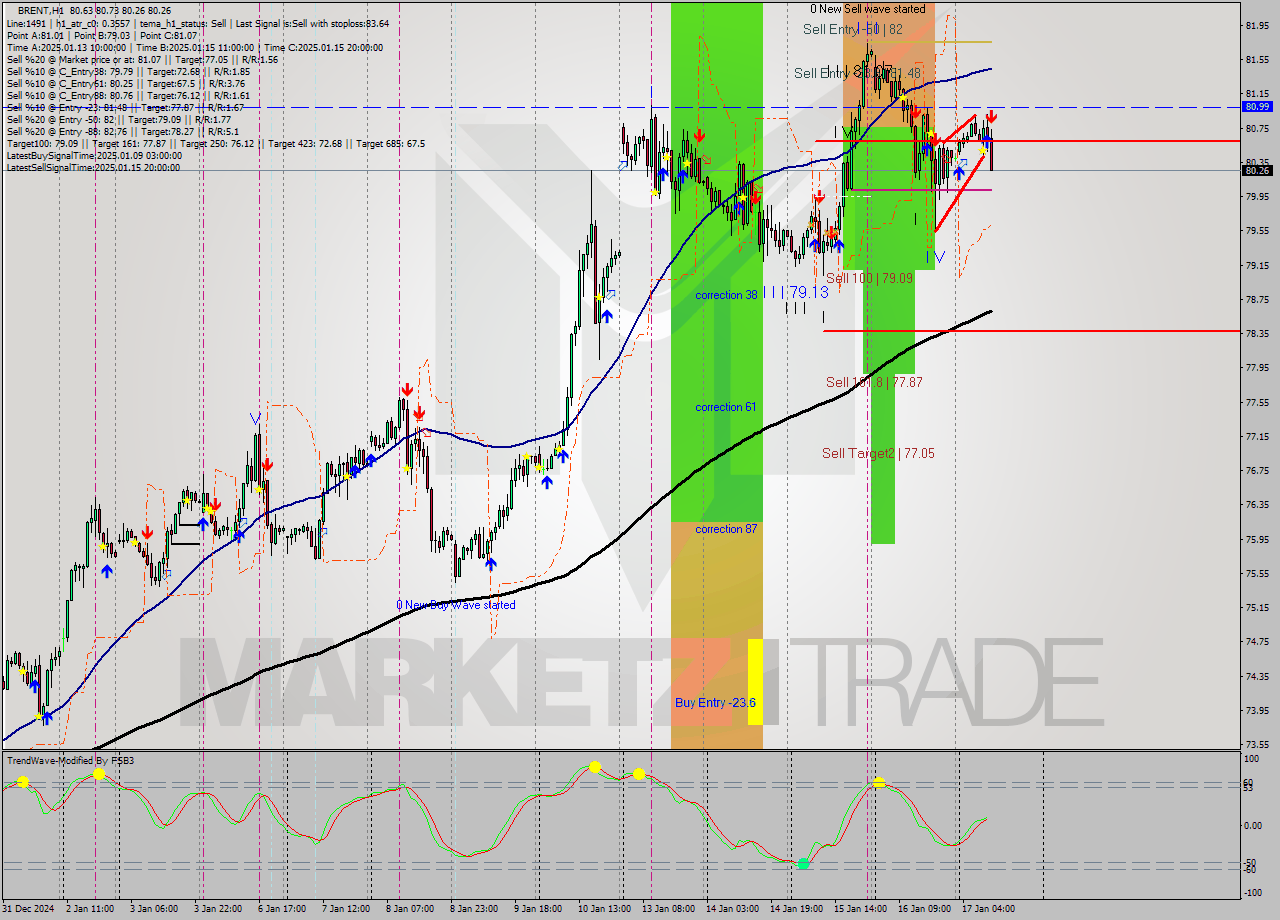Click the '8 Jan 07:00' time label
The height and width of the screenshot is (920, 1280).
pyautogui.click(x=409, y=909)
